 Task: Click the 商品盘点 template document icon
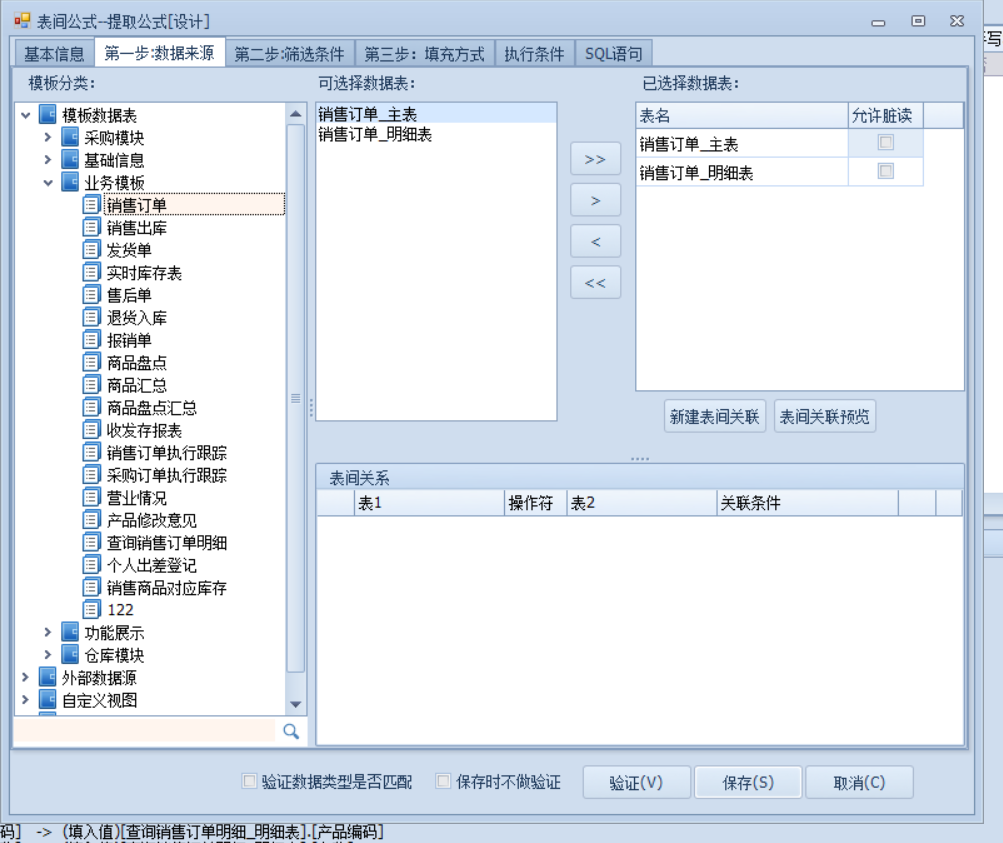click(92, 363)
